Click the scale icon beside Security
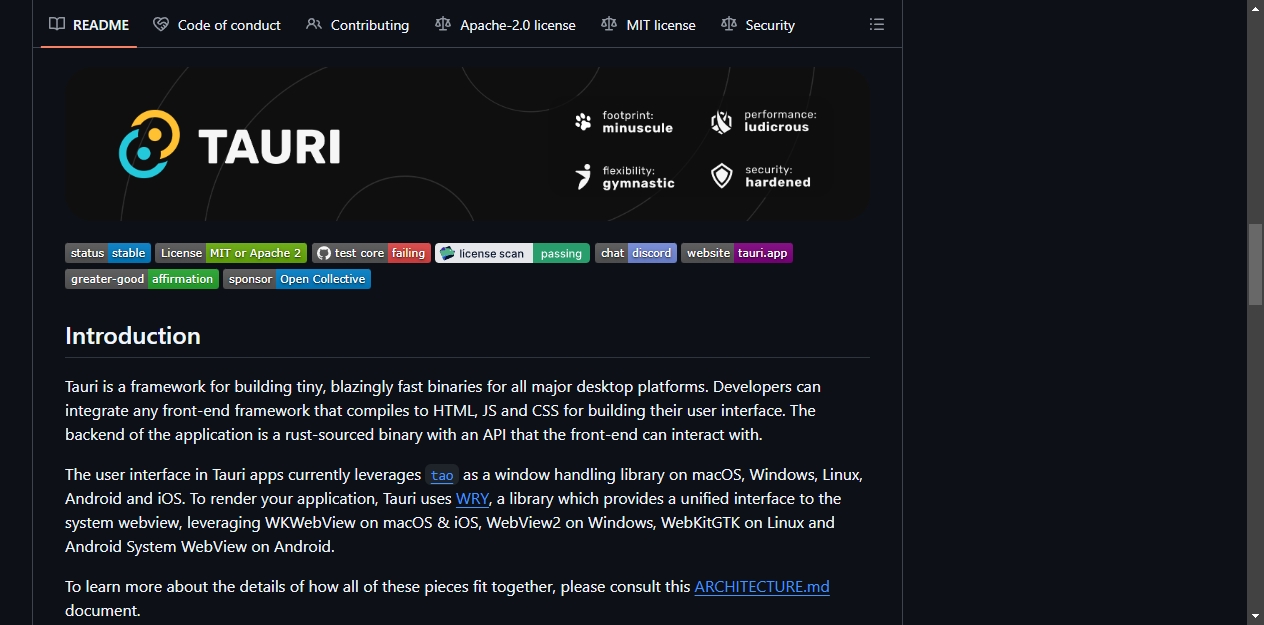 tap(728, 24)
